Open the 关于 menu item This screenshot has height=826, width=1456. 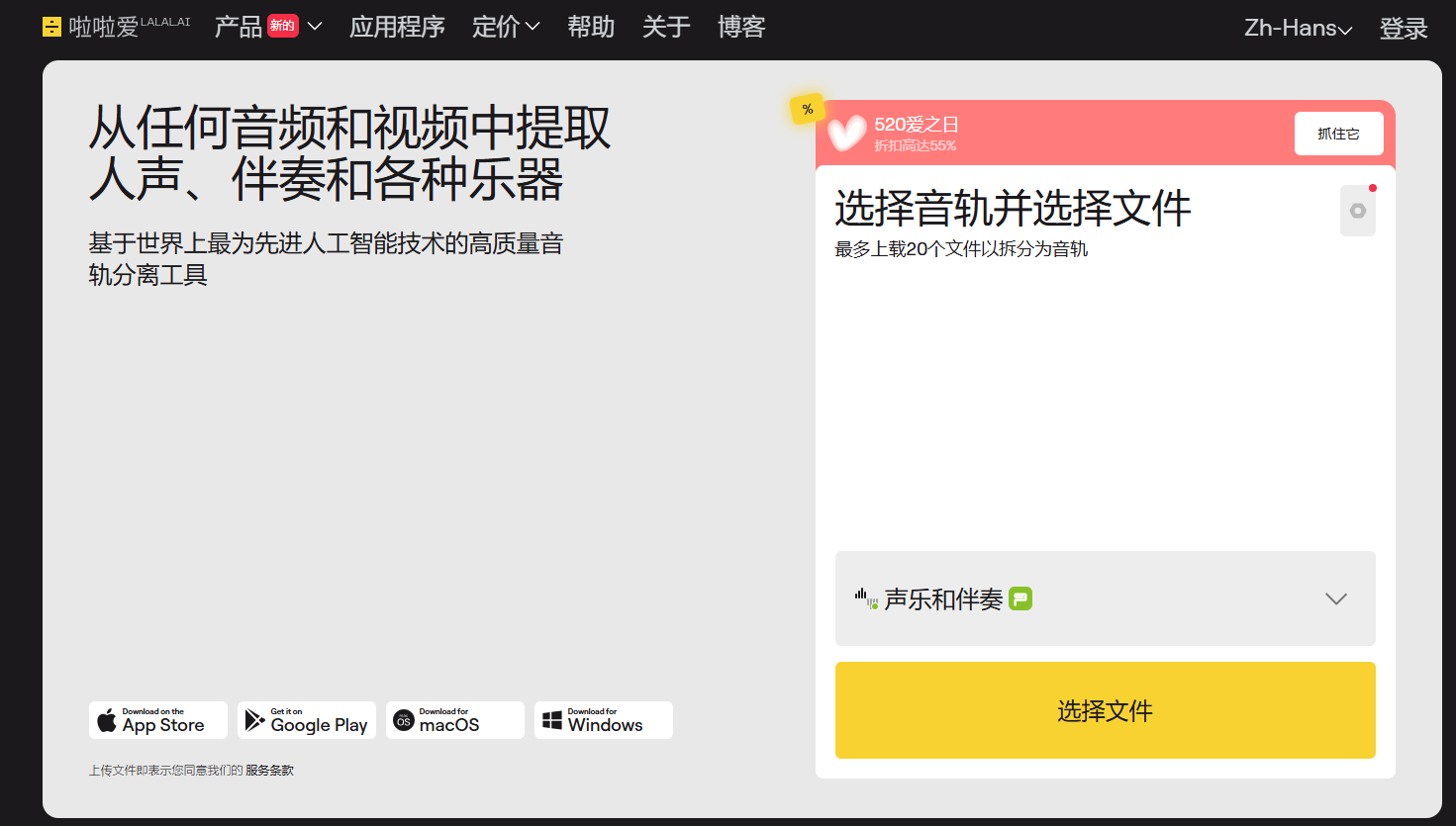666,27
